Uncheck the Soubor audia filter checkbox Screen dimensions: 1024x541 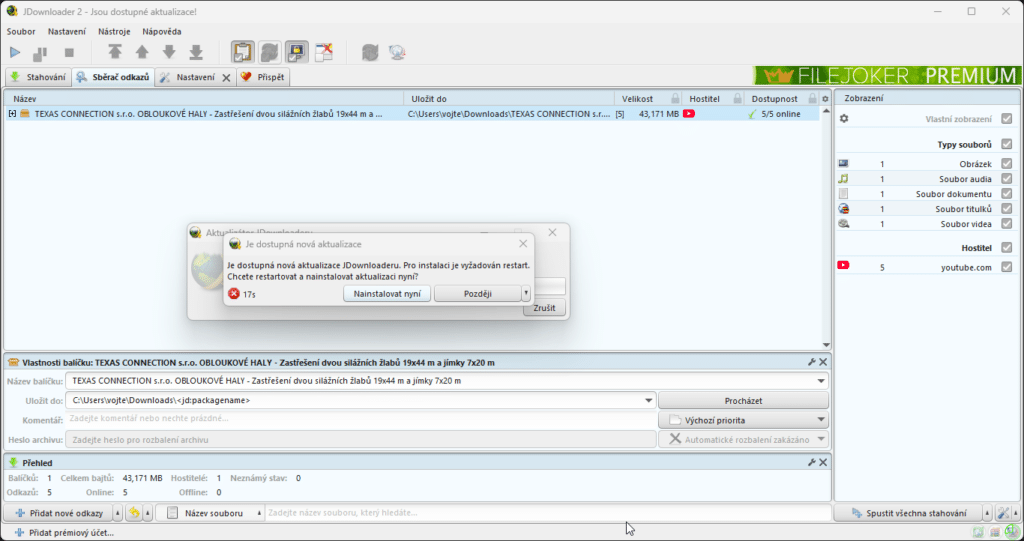[x=1006, y=178]
